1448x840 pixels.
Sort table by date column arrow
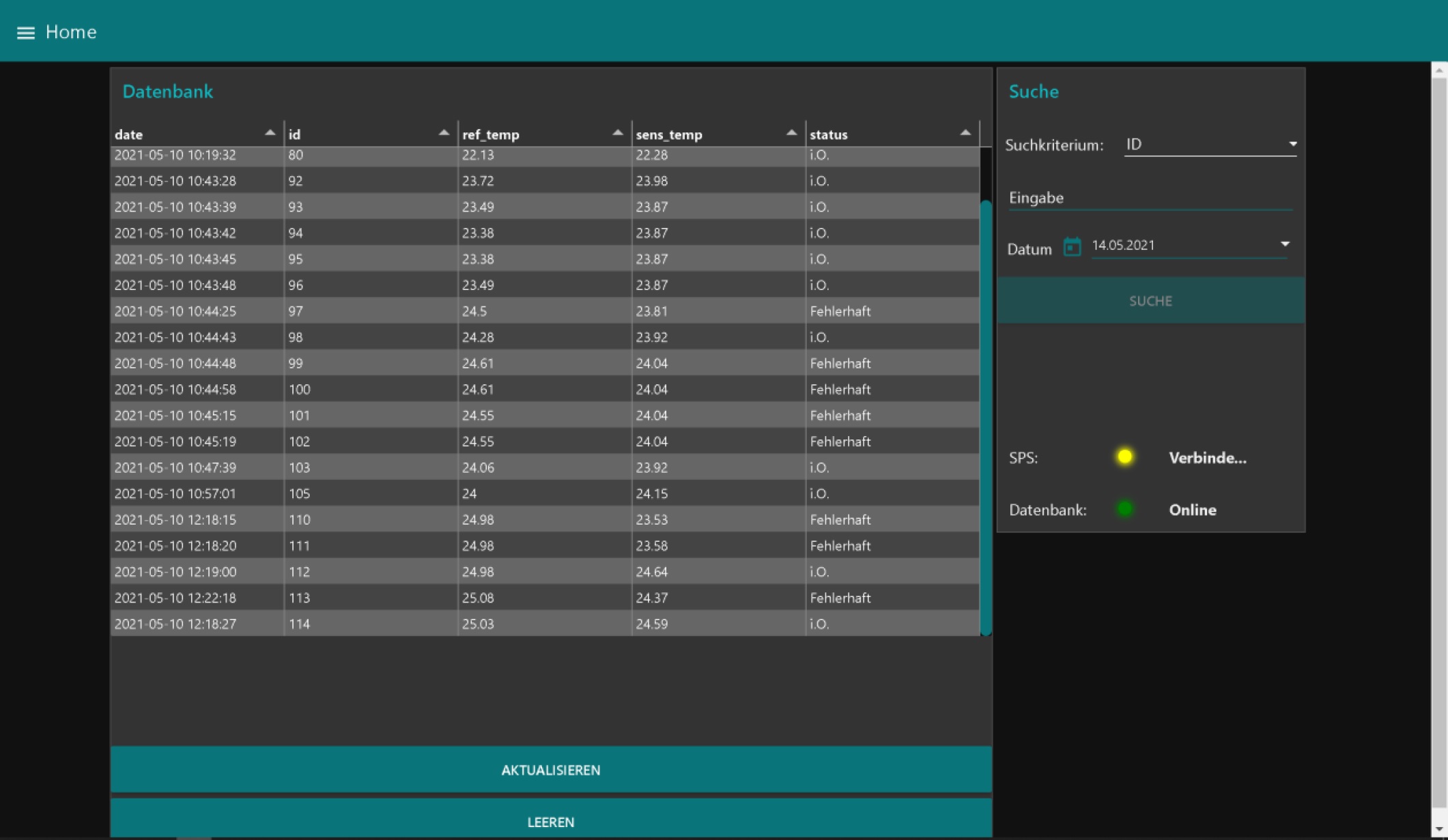(x=270, y=133)
